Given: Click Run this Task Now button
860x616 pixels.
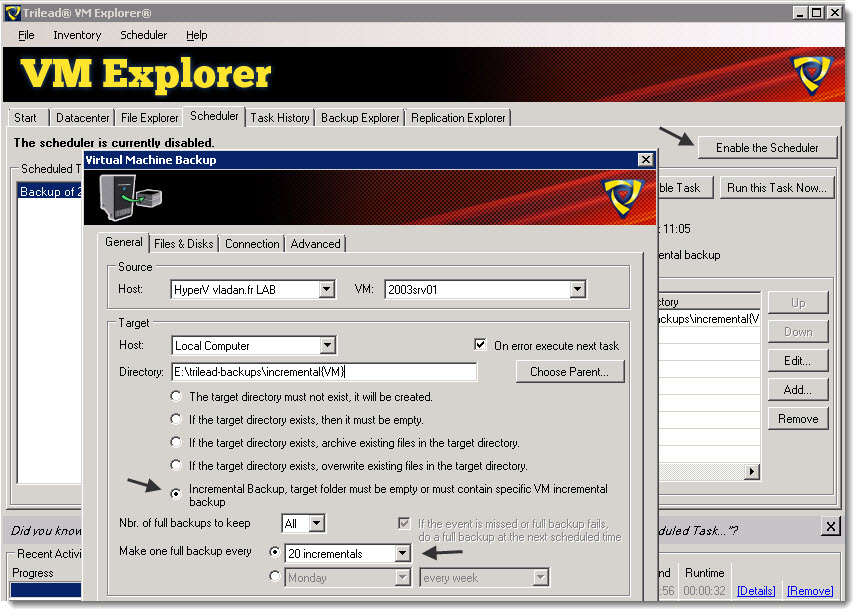Looking at the screenshot, I should (x=777, y=188).
